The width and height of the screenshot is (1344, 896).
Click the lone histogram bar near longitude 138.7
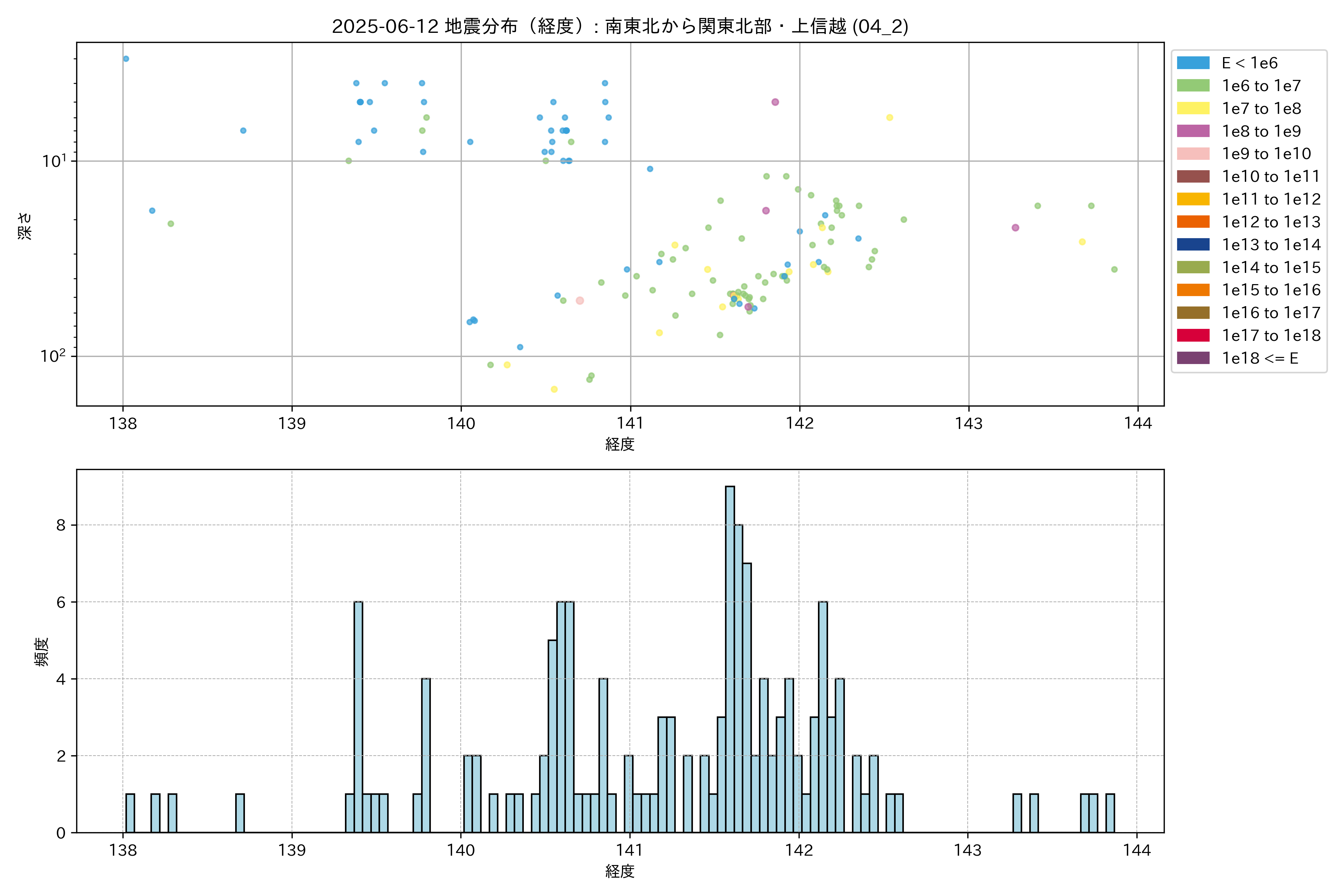[x=240, y=813]
